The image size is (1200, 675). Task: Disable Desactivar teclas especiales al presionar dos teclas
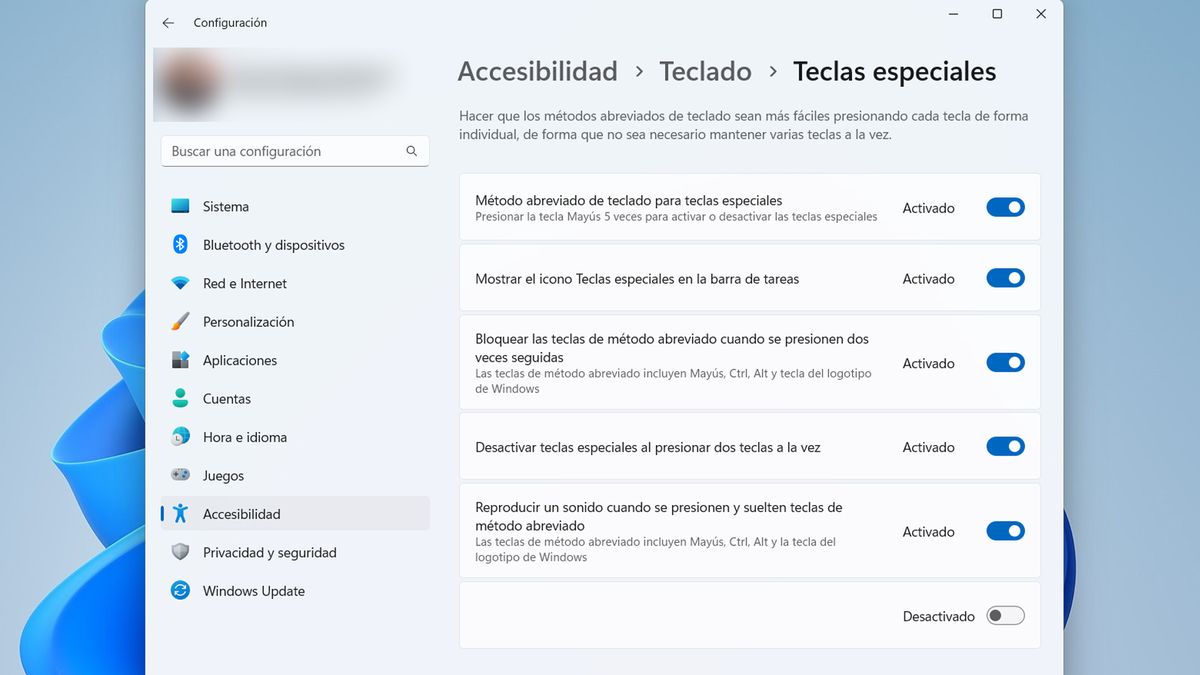tap(1005, 447)
